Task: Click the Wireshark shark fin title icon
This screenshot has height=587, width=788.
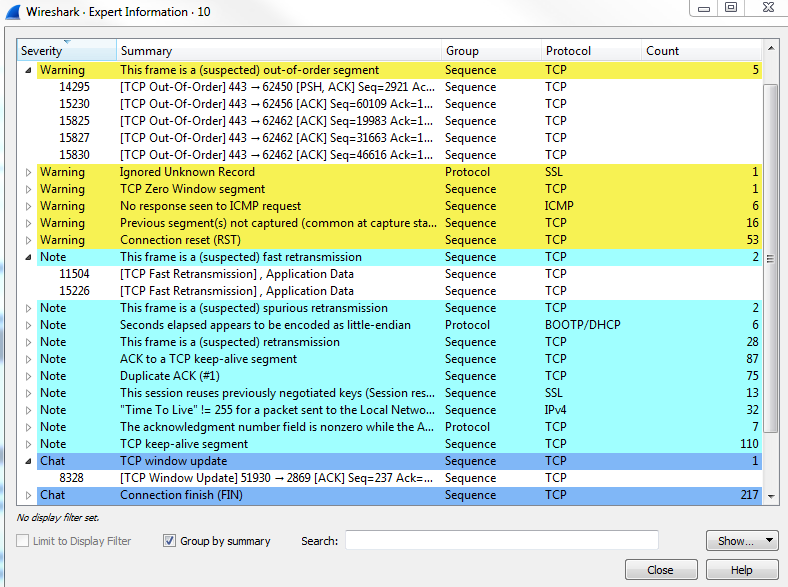Action: [13, 12]
